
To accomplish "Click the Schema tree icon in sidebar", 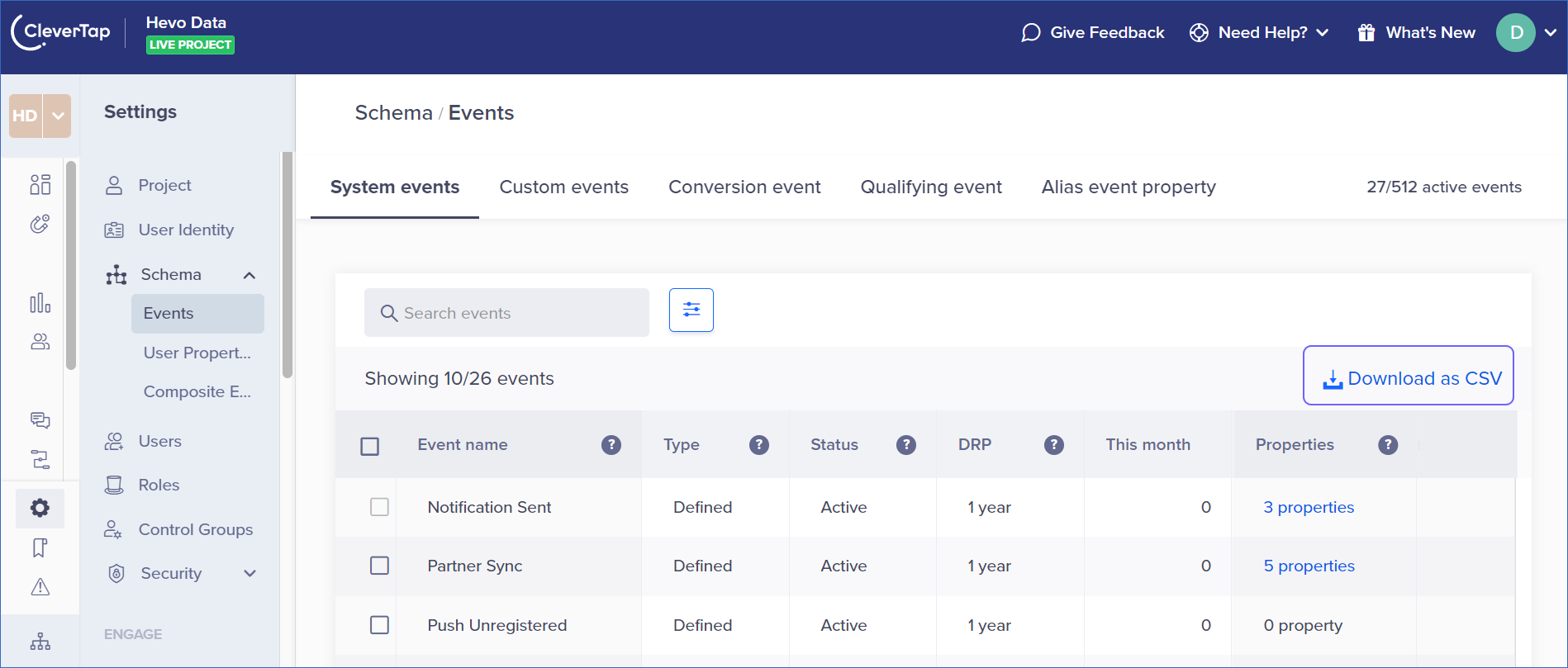I will pos(116,275).
